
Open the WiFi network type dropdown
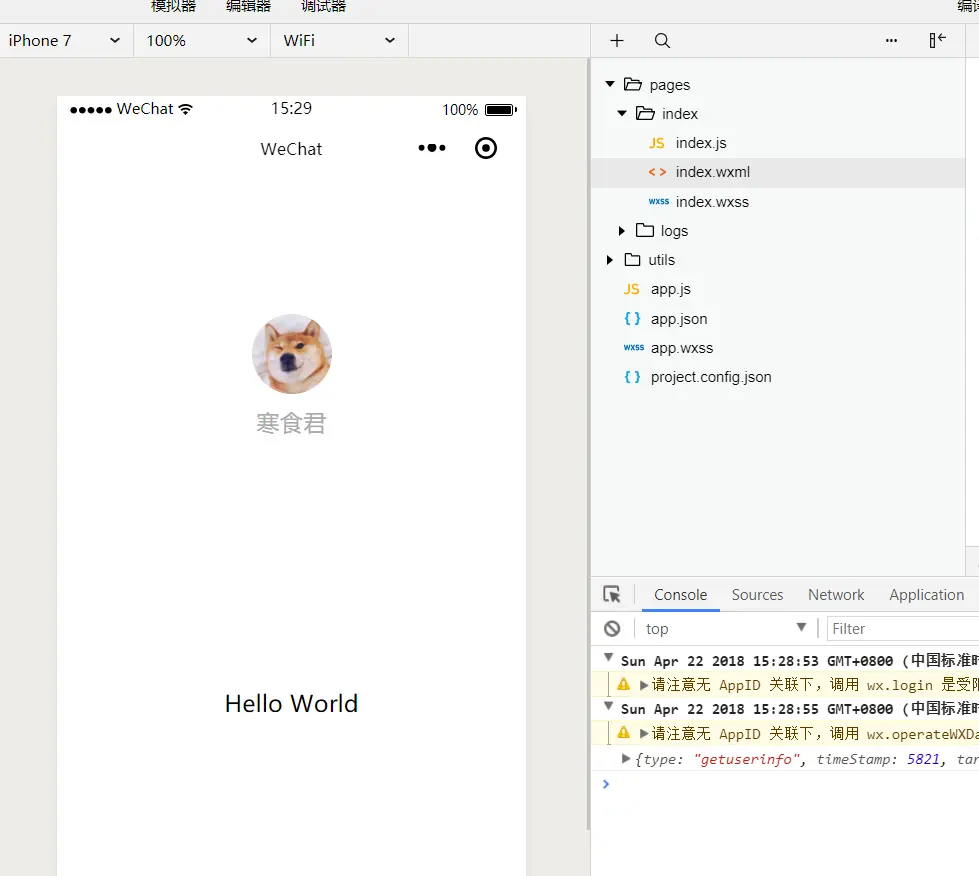coord(339,41)
